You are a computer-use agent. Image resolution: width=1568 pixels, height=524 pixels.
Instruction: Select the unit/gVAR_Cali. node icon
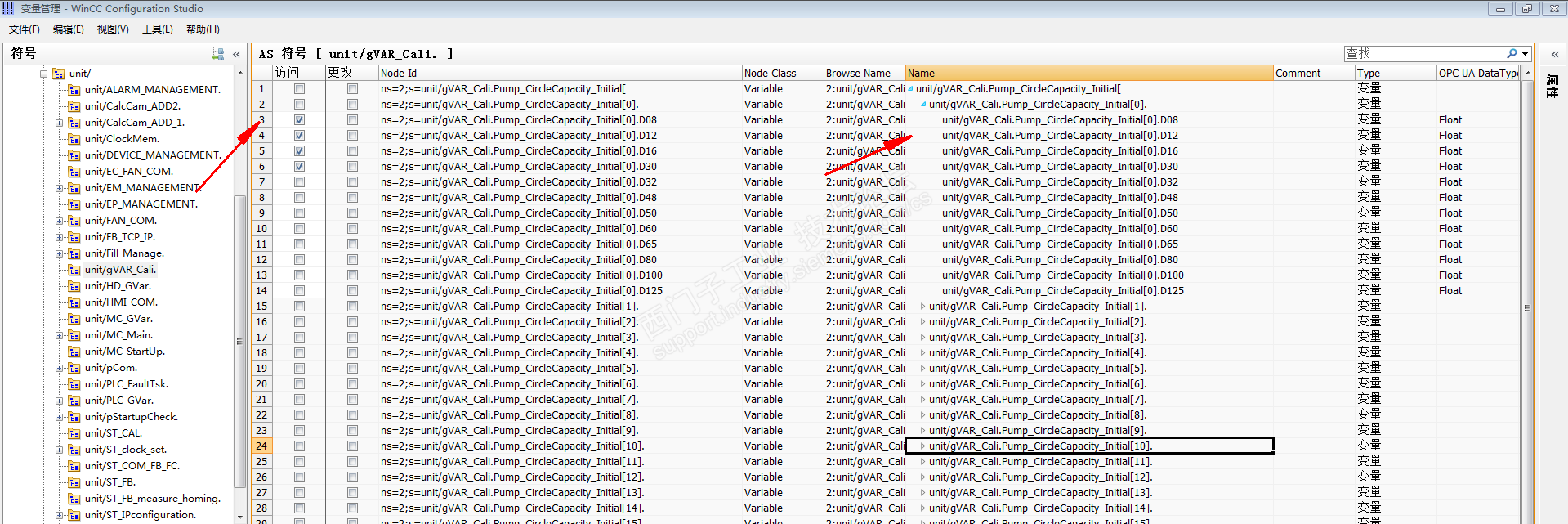point(74,270)
